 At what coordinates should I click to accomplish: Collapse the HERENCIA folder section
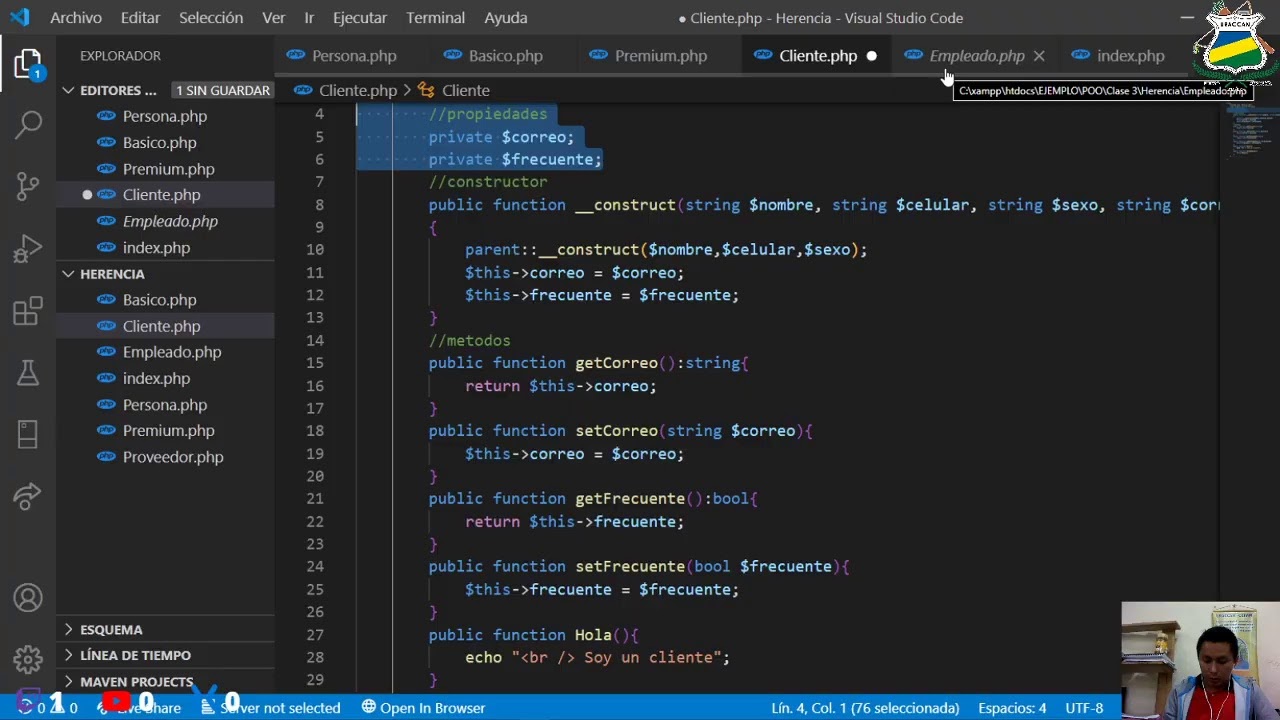point(165,274)
